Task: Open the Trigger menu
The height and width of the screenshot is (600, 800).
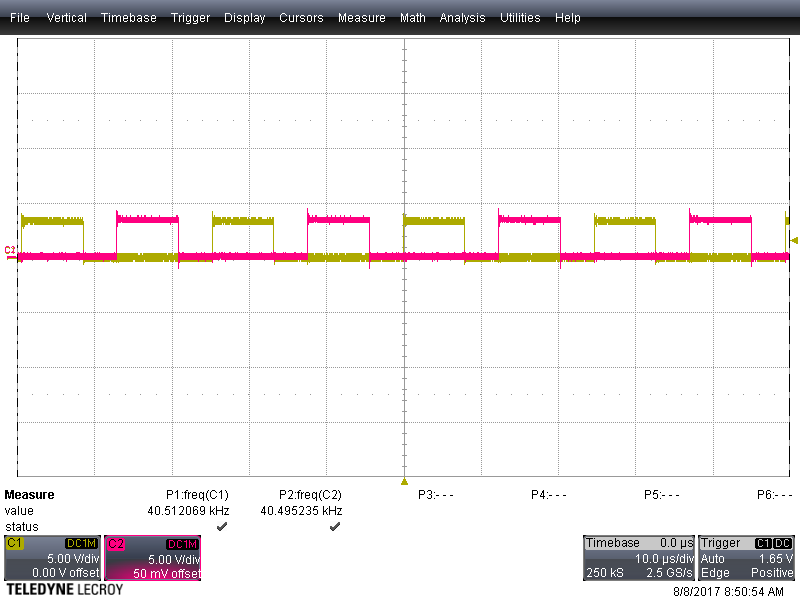Action: click(x=190, y=18)
